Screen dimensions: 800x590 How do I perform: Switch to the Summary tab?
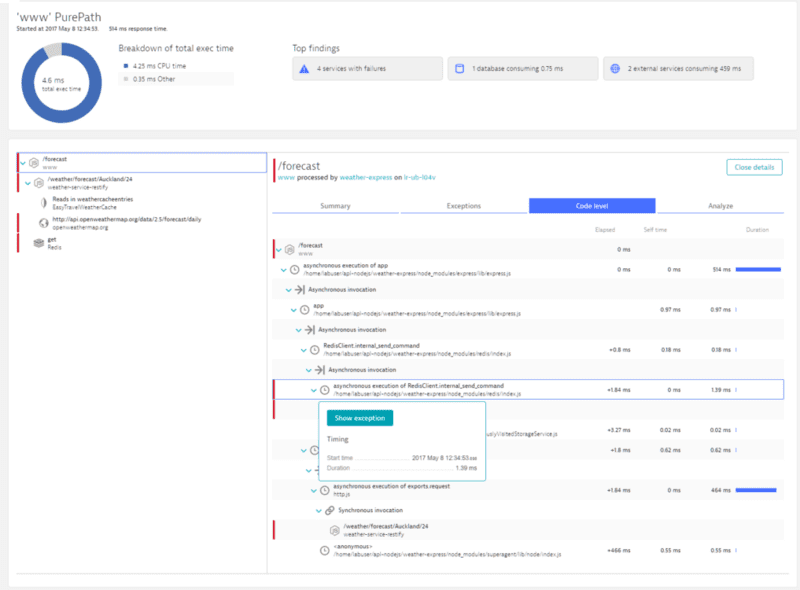(335, 206)
